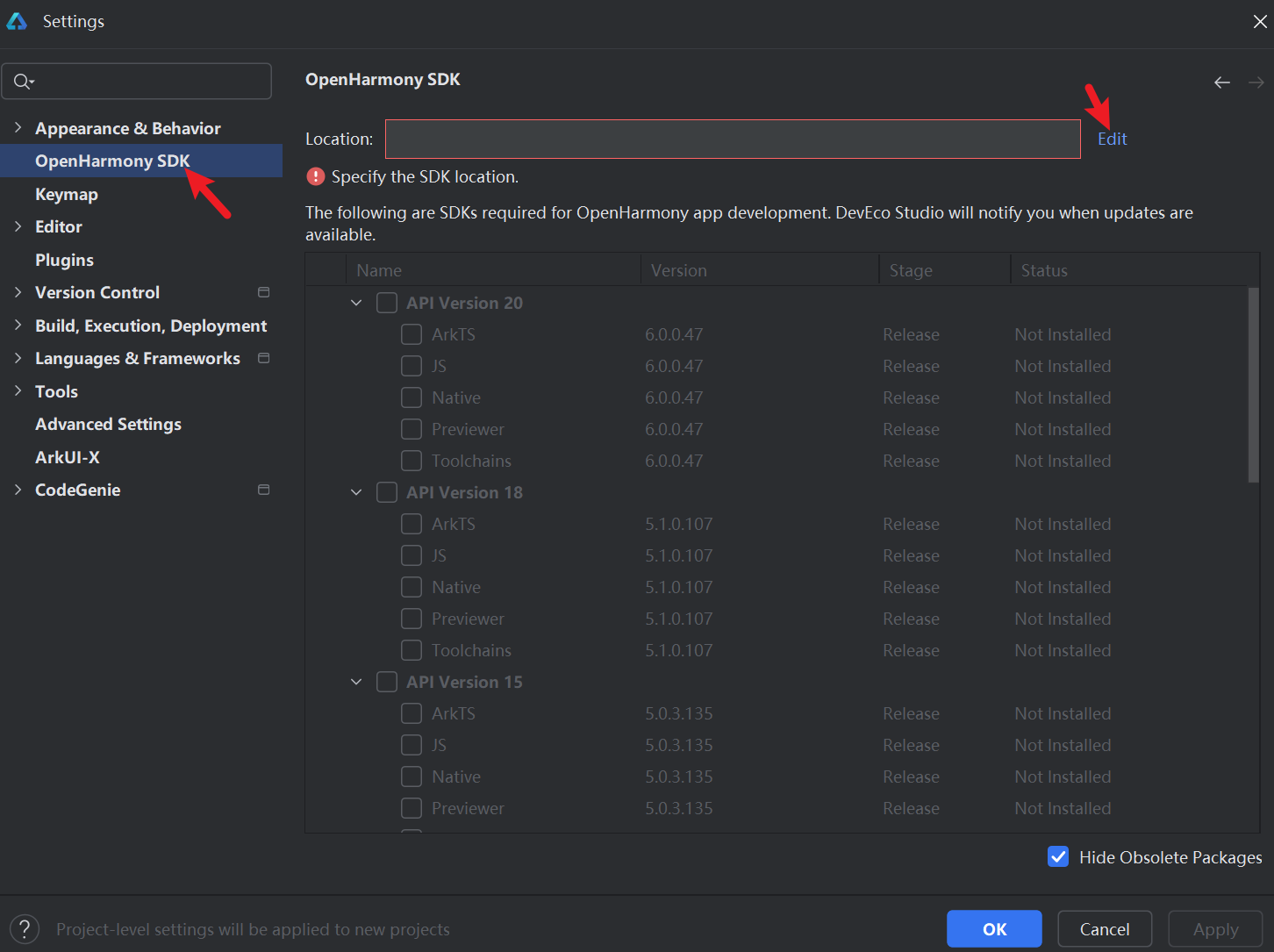Check the API Version 20 checkbox

(387, 303)
